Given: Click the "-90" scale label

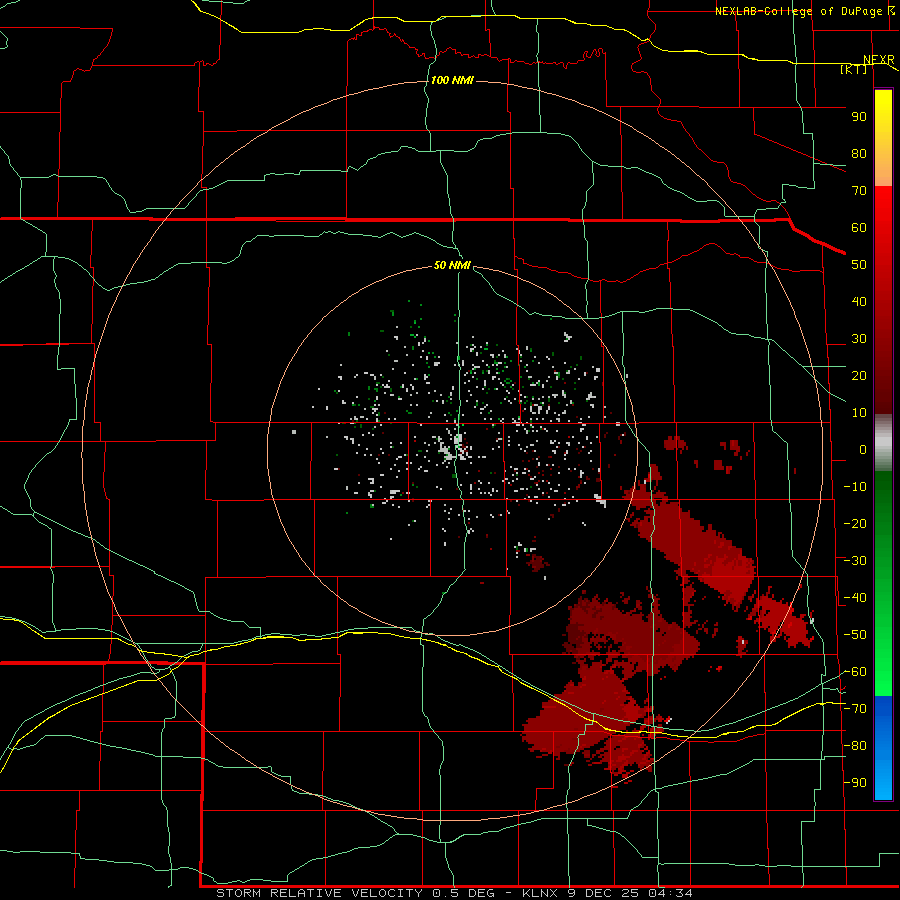Looking at the screenshot, I should 855,783.
